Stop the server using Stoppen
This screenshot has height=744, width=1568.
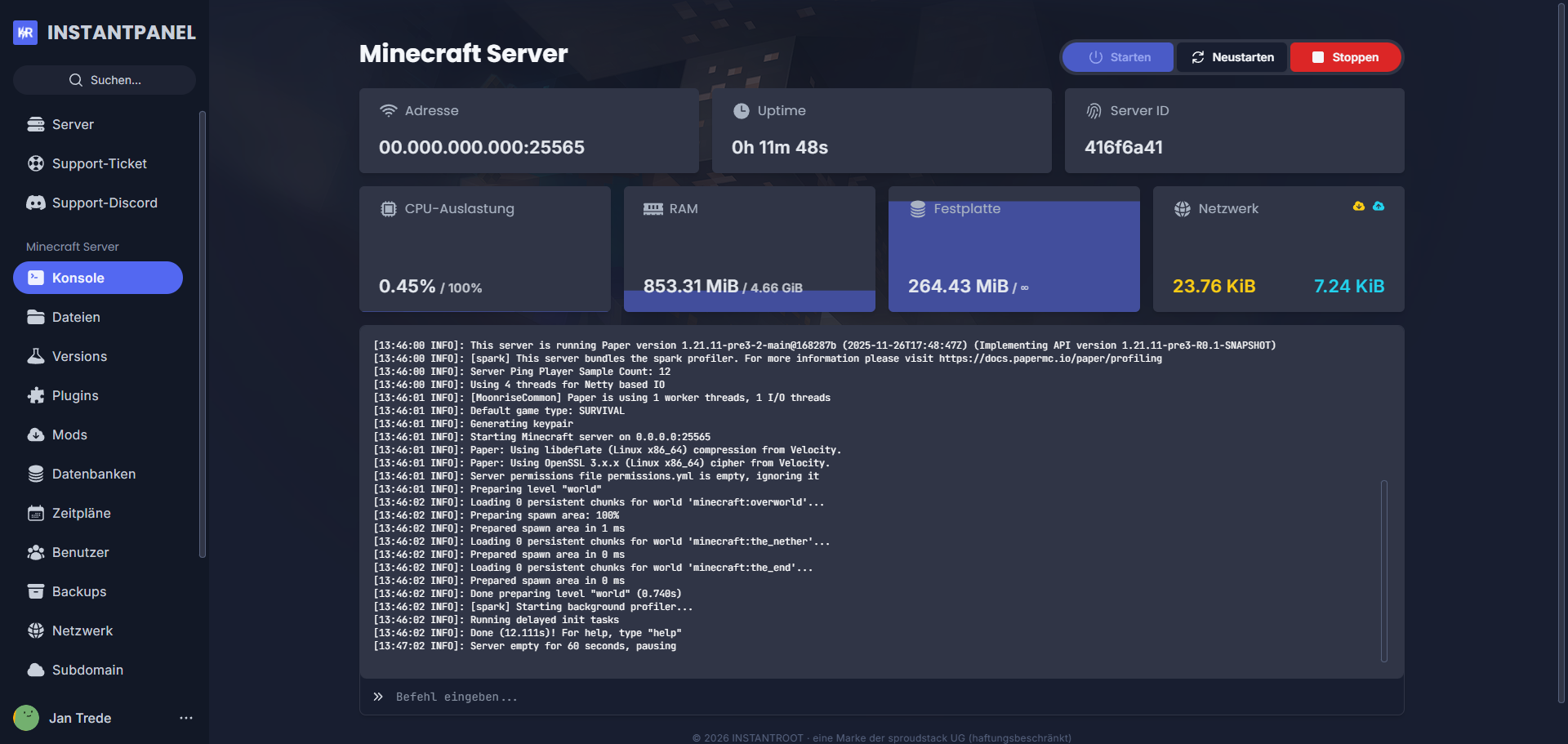(x=1345, y=57)
